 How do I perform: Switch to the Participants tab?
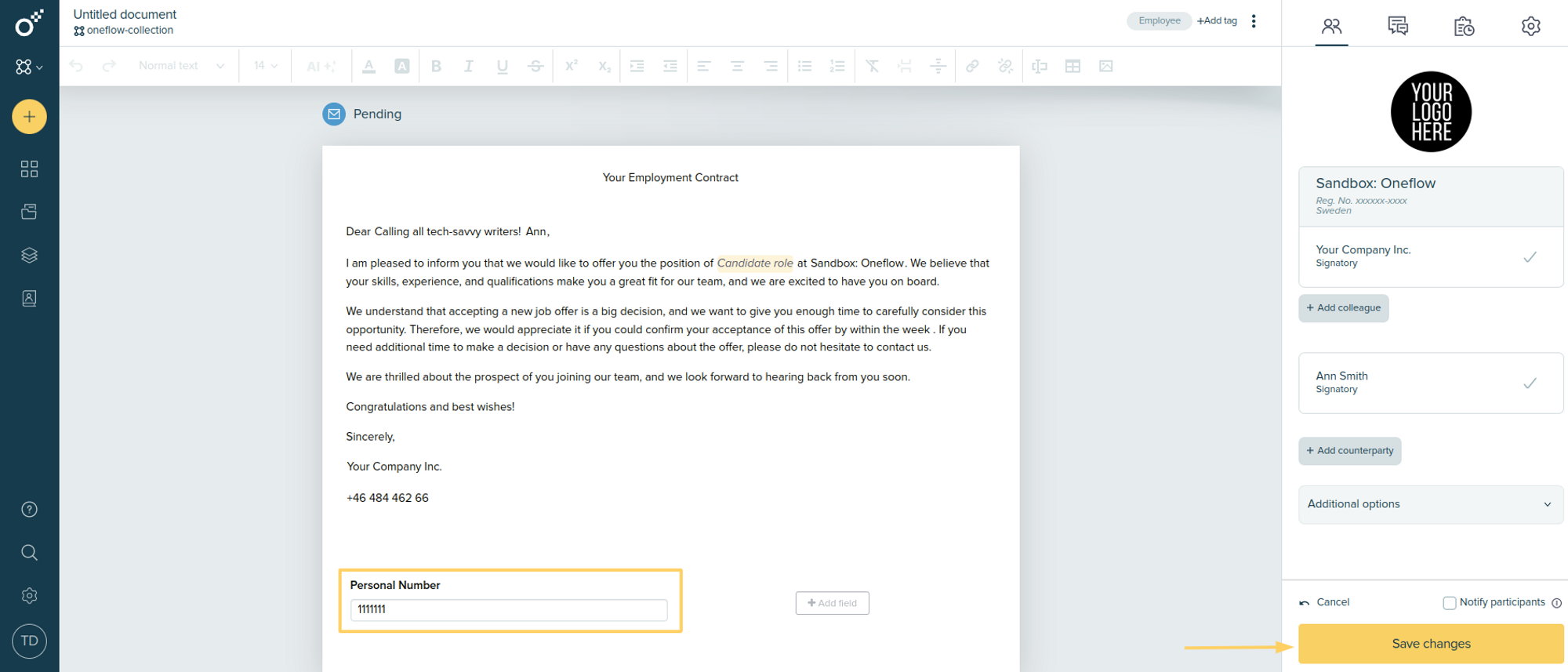click(1331, 26)
